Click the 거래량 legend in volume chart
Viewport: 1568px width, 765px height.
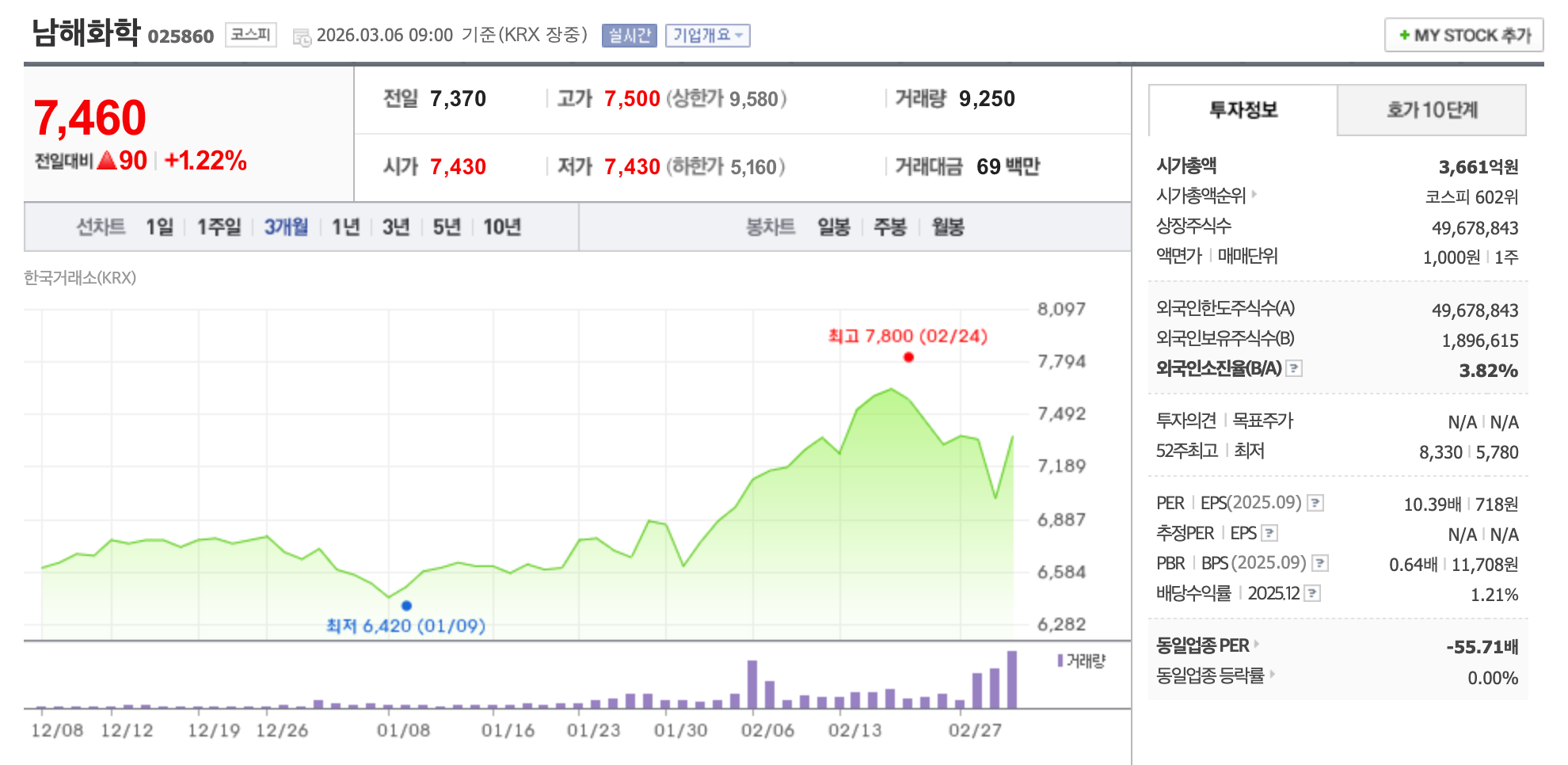point(1082,660)
